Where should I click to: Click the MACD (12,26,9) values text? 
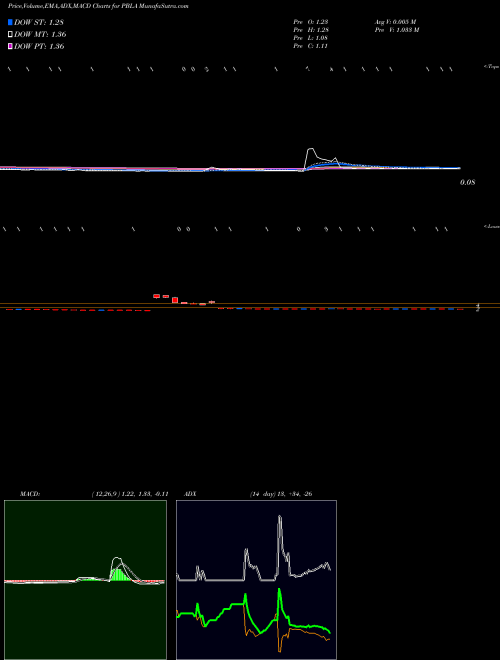click(130, 494)
